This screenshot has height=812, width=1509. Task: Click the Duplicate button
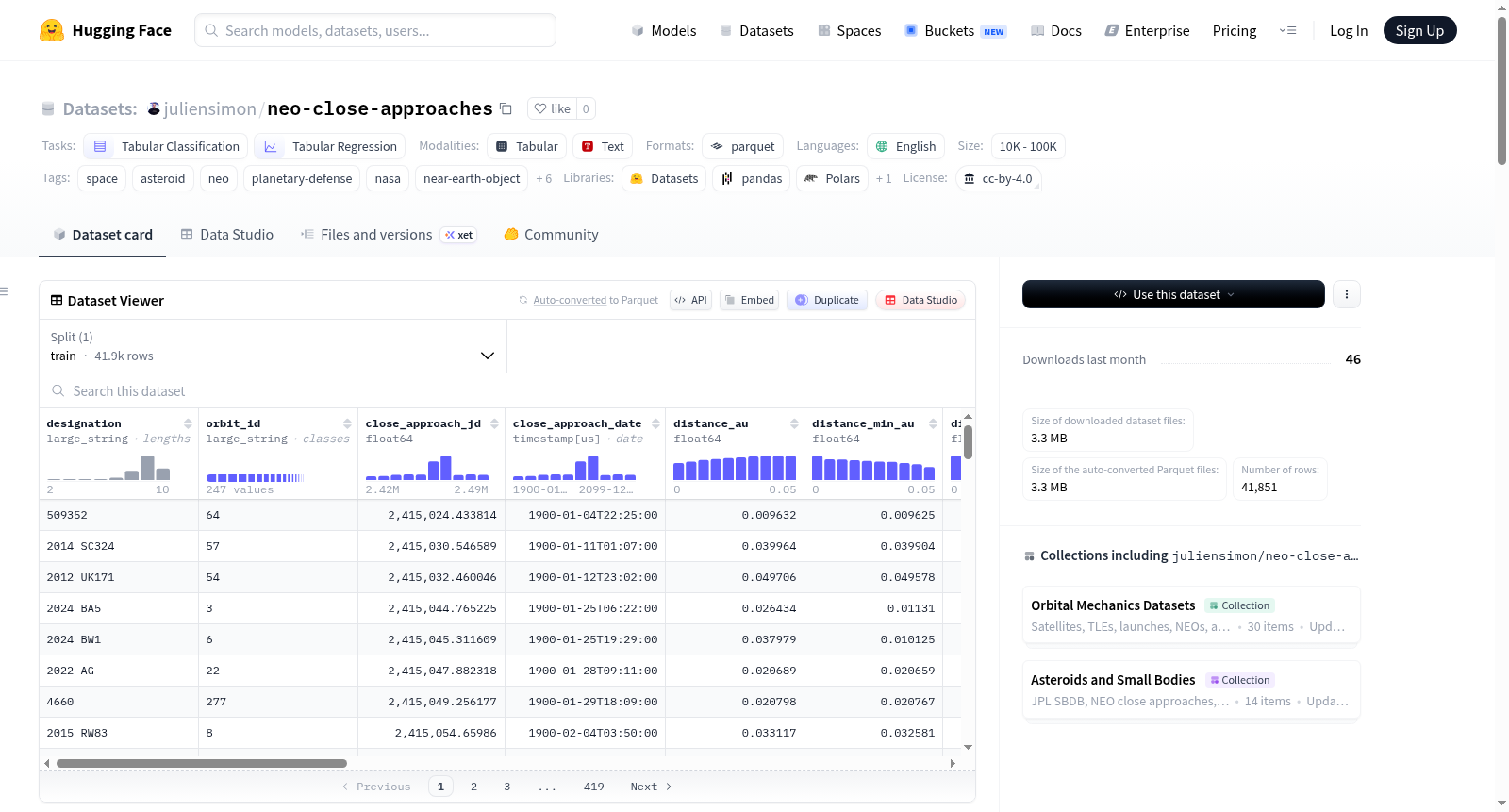coord(827,300)
